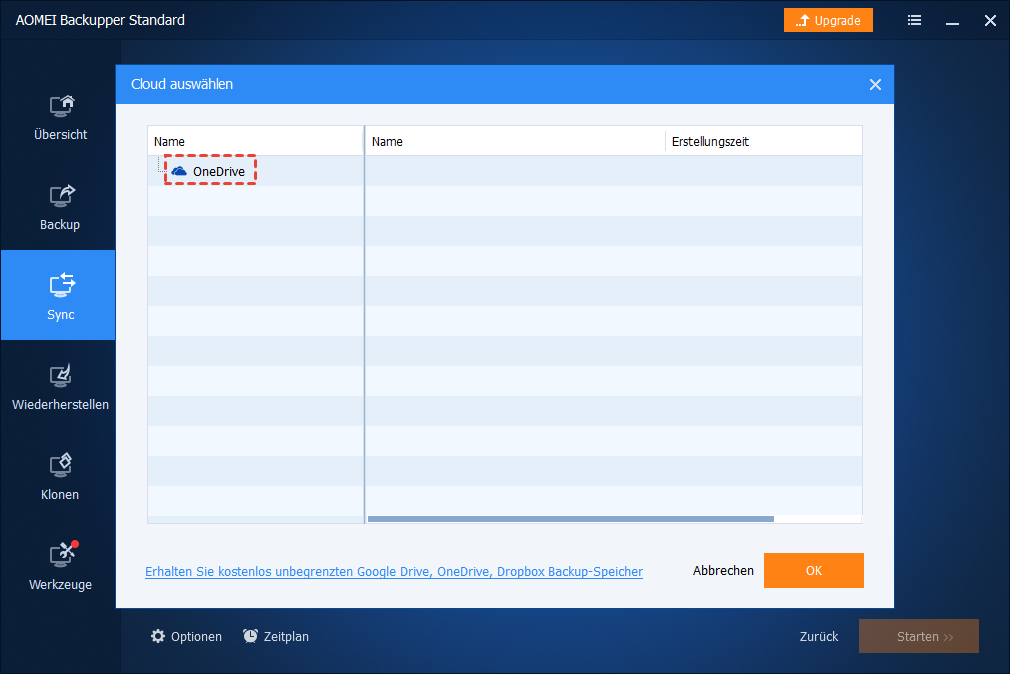Screen dimensions: 1010x674
Task: Sort by Erstellungszeit column header
Action: [763, 141]
